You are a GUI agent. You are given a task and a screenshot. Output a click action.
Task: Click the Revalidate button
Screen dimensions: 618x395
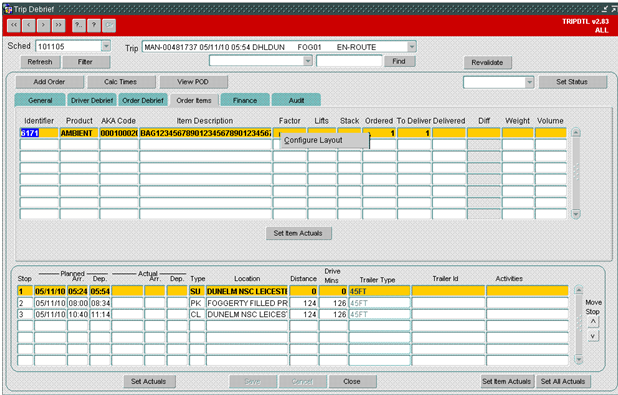click(x=487, y=62)
